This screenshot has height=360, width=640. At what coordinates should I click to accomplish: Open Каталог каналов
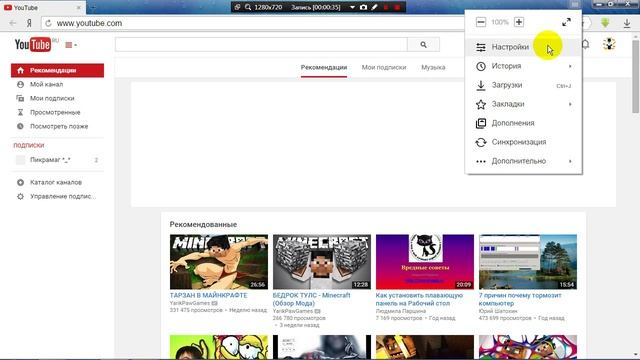click(56, 182)
